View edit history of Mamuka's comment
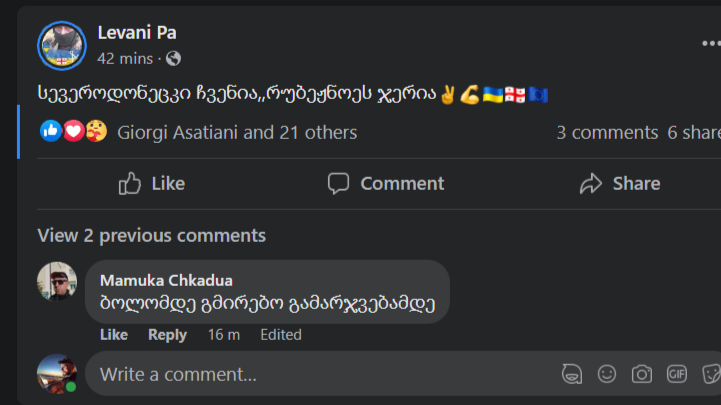Image resolution: width=721 pixels, height=405 pixels. point(281,335)
